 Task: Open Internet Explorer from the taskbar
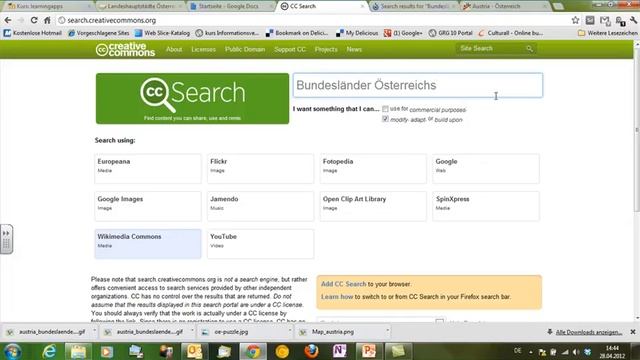click(x=49, y=351)
